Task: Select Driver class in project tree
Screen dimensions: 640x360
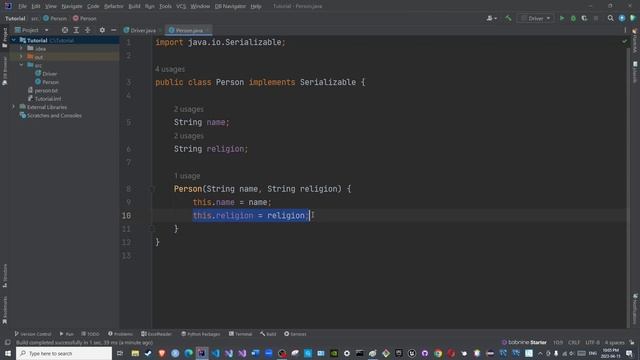Action: [x=46, y=73]
